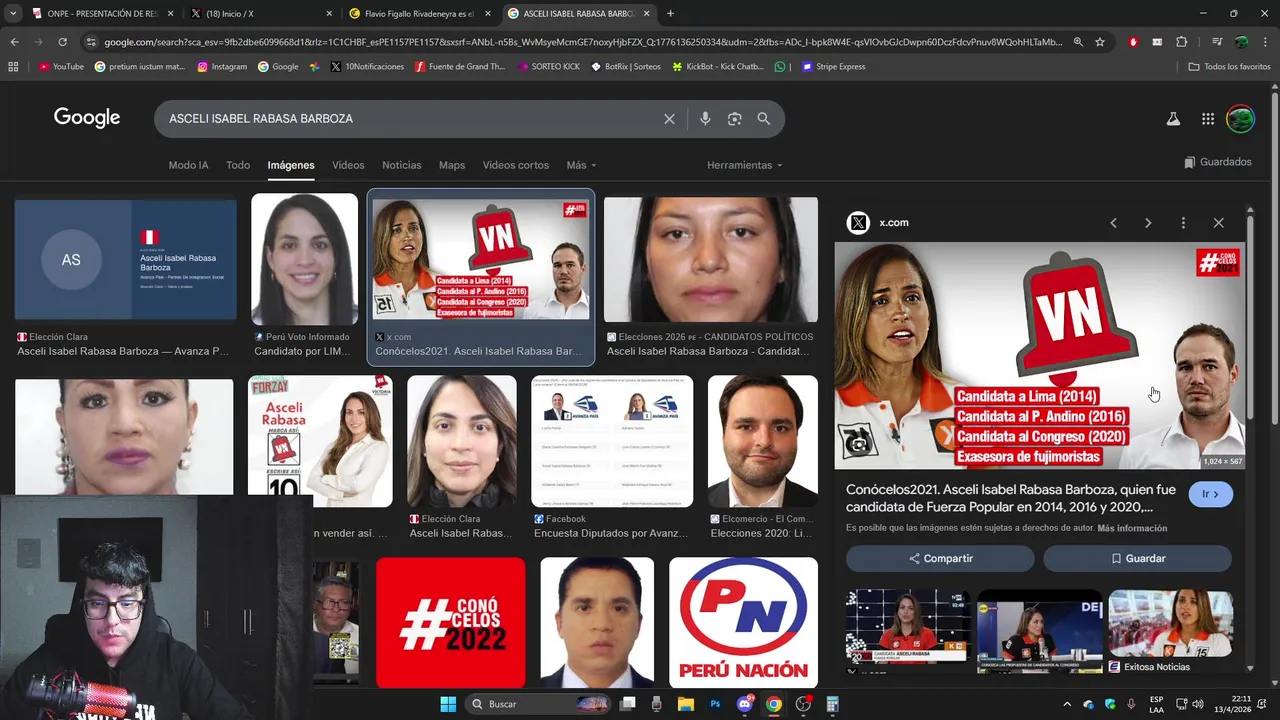Open Discord from taskbar
The width and height of the screenshot is (1280, 720).
click(x=744, y=704)
